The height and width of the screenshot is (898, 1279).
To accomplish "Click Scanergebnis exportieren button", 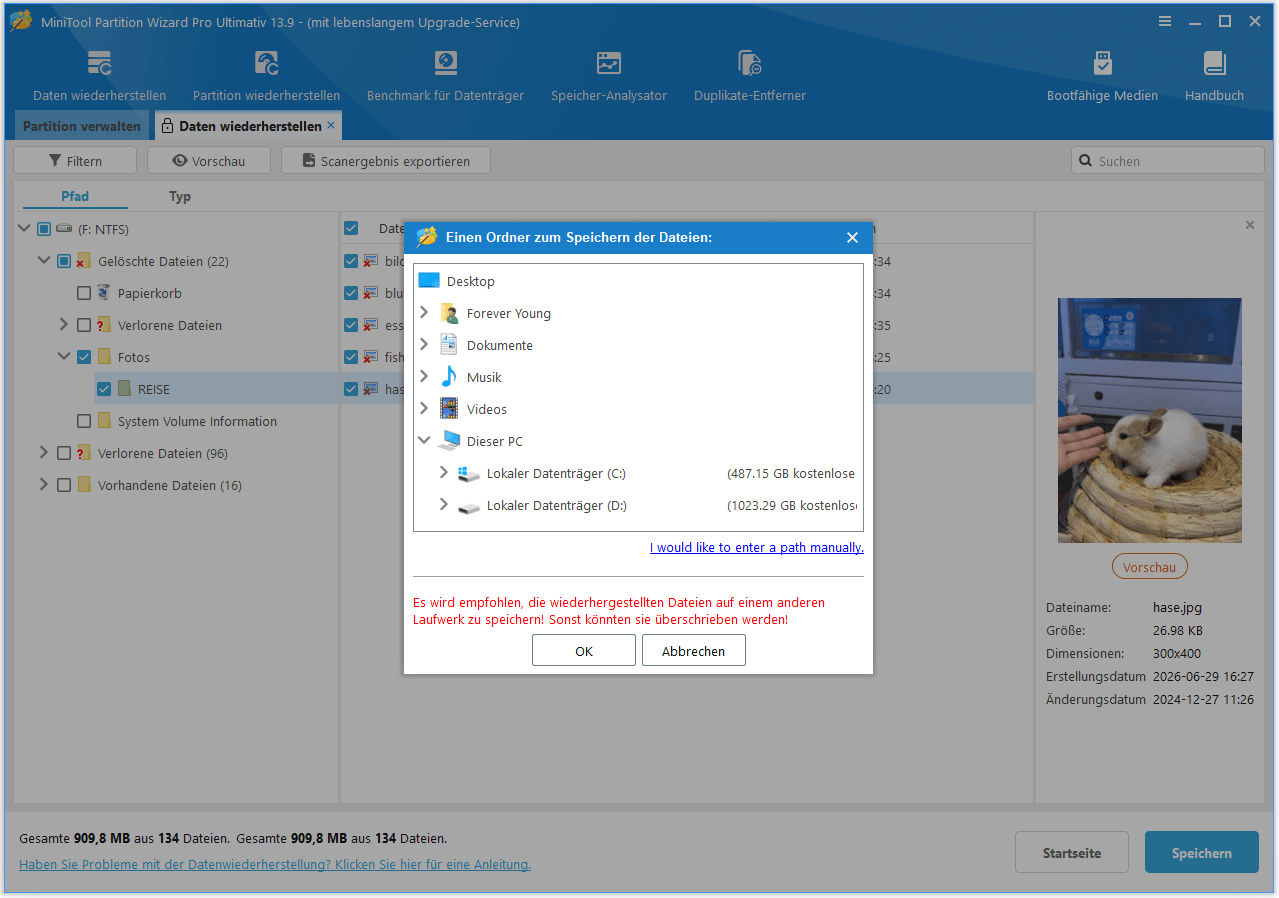I will 386,161.
